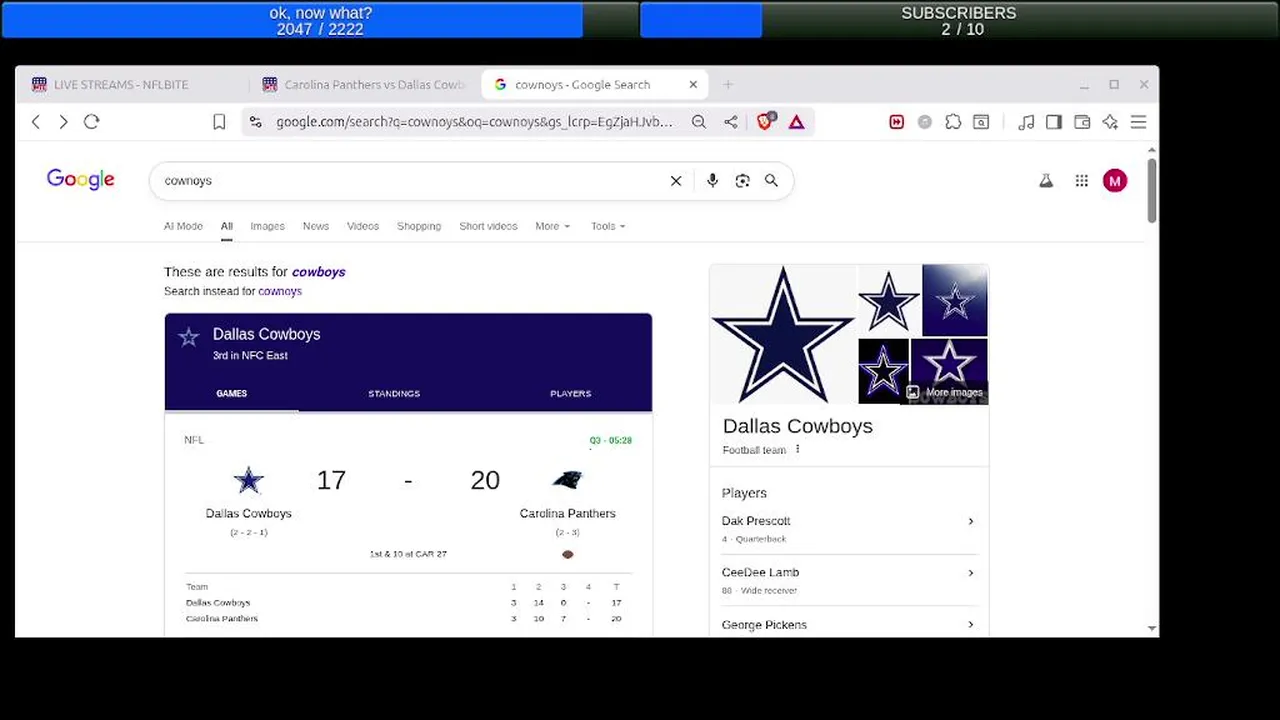Expand the Tools dropdown

pos(608,226)
